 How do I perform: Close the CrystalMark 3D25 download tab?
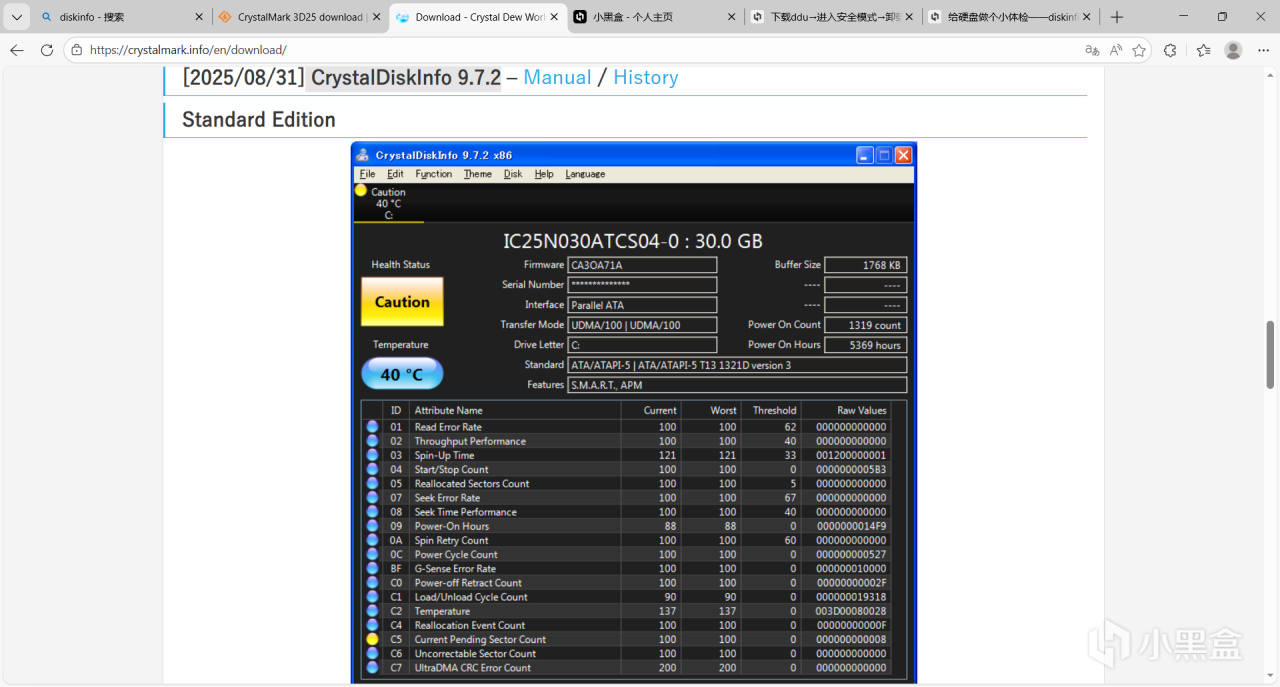(376, 17)
